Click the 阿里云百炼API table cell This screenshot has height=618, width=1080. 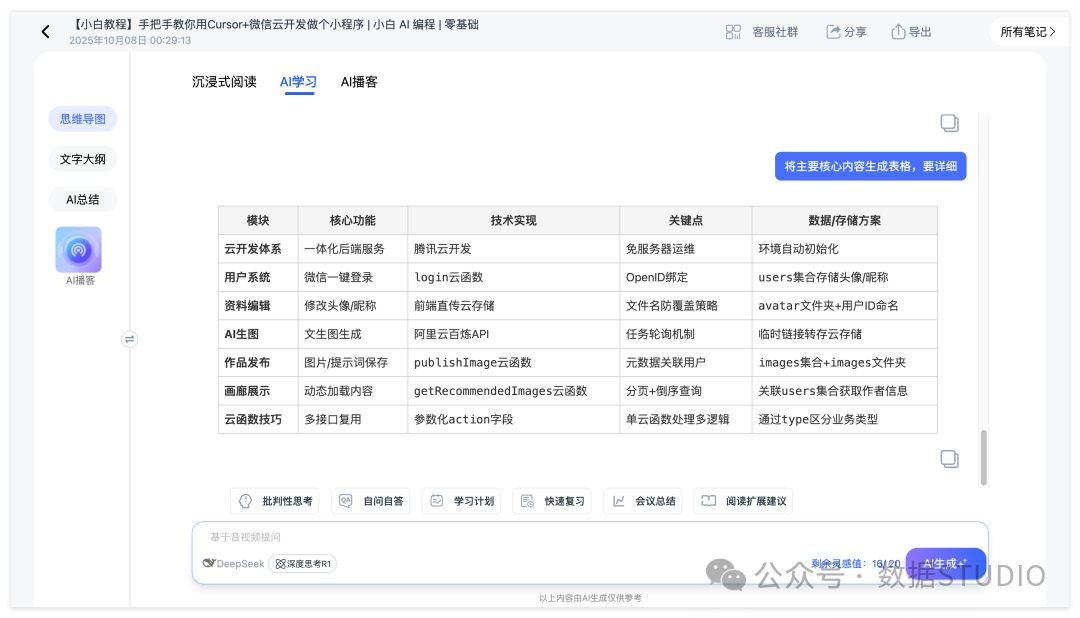[514, 334]
